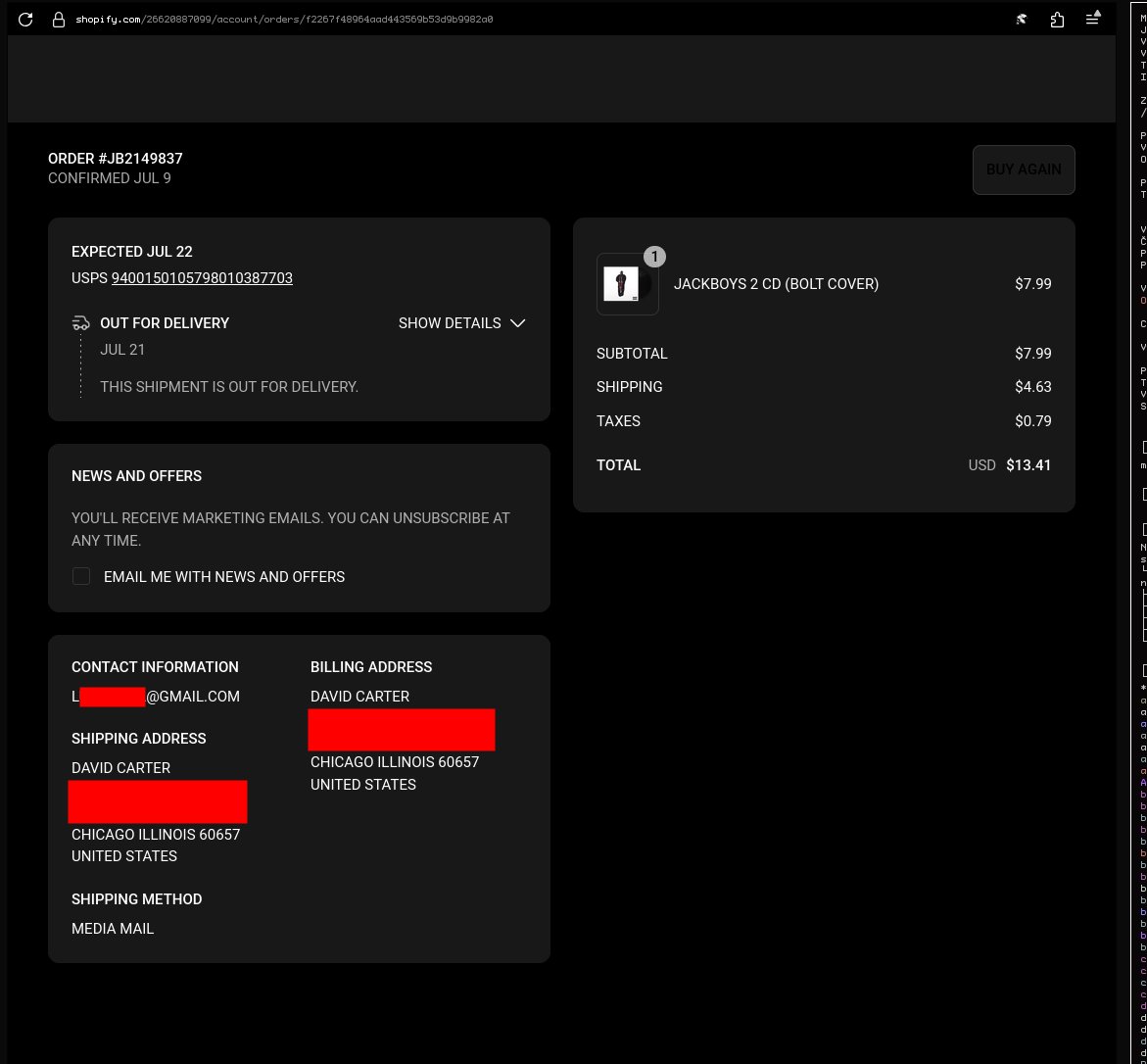Screen dimensions: 1147x1064
Task: Click the Buy Again button
Action: pyautogui.click(x=1024, y=169)
